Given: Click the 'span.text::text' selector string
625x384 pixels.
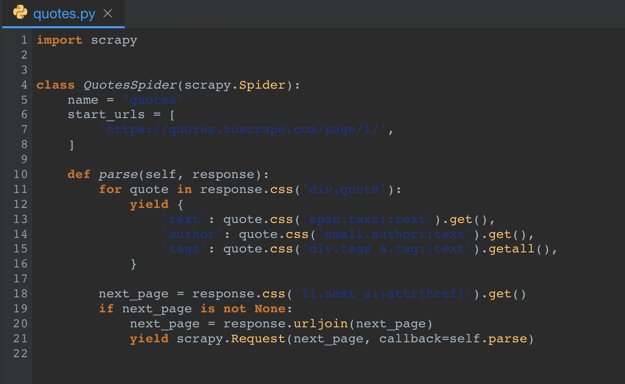Looking at the screenshot, I should [x=368, y=219].
